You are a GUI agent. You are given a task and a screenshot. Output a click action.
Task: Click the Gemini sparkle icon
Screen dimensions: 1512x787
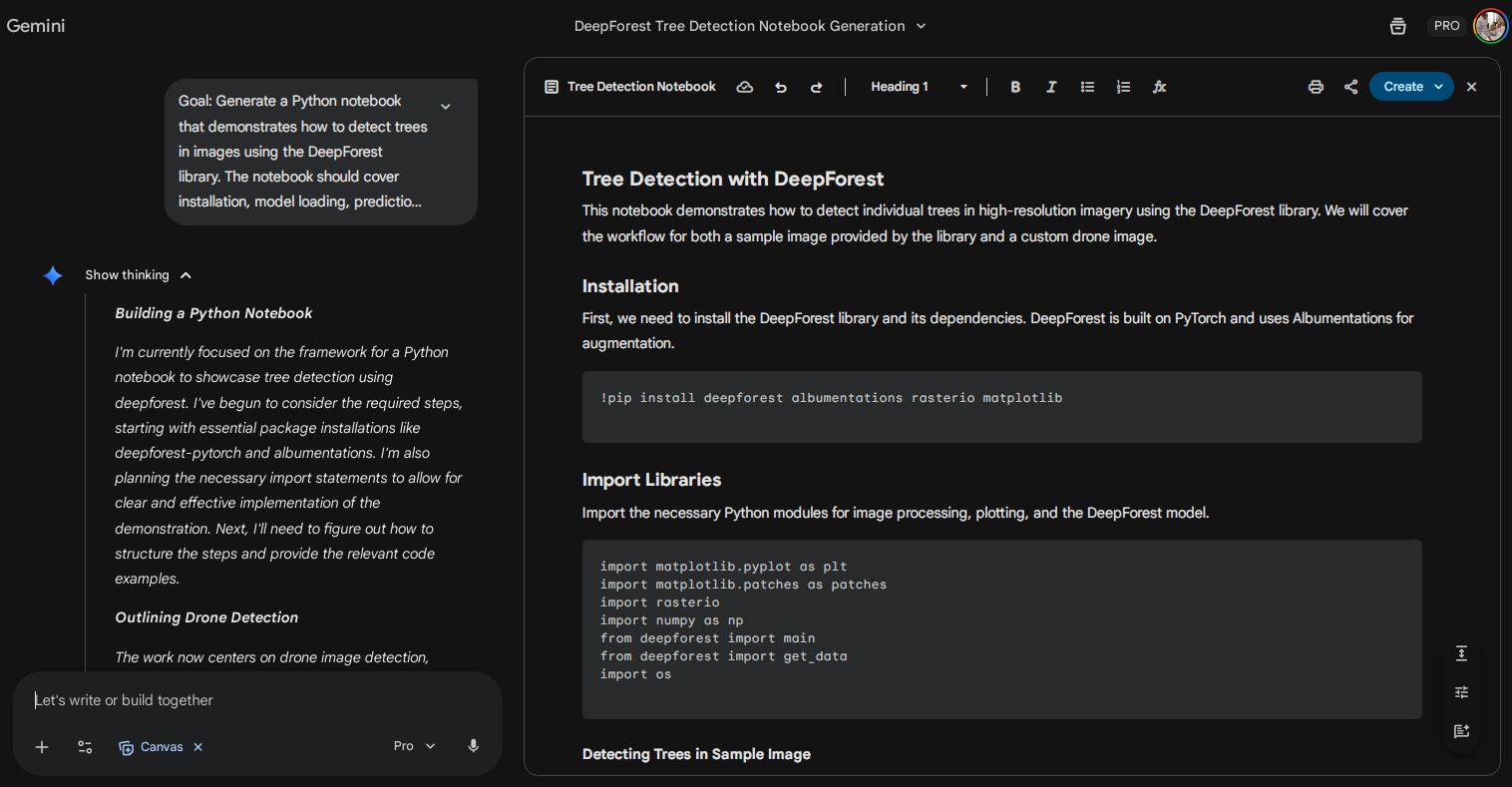click(x=53, y=275)
